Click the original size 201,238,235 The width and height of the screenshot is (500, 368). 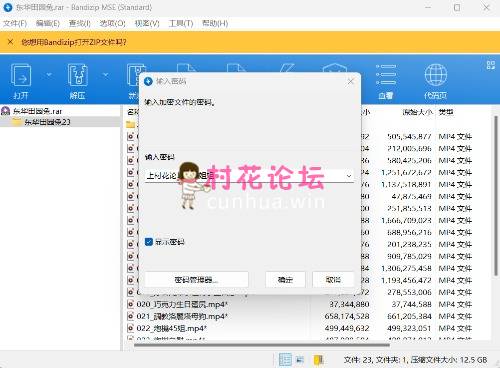click(x=409, y=244)
